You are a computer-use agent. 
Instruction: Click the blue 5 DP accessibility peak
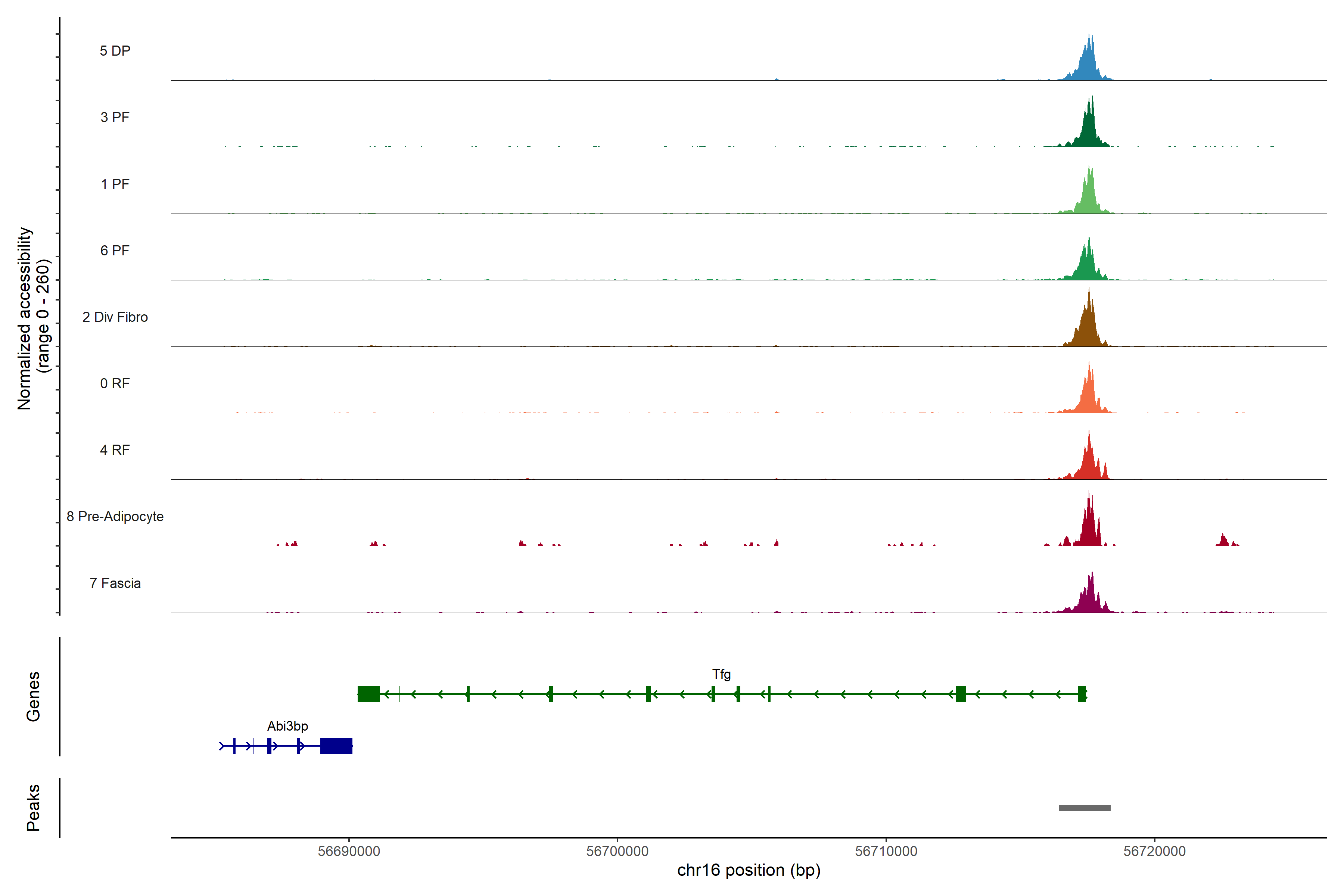pyautogui.click(x=1089, y=66)
